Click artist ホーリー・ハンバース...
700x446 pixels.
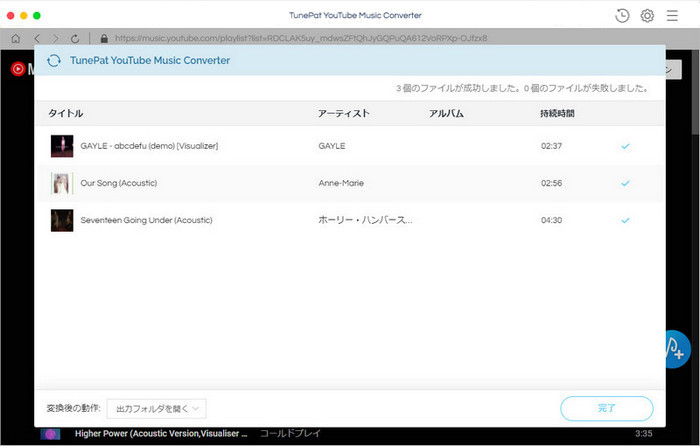365,220
